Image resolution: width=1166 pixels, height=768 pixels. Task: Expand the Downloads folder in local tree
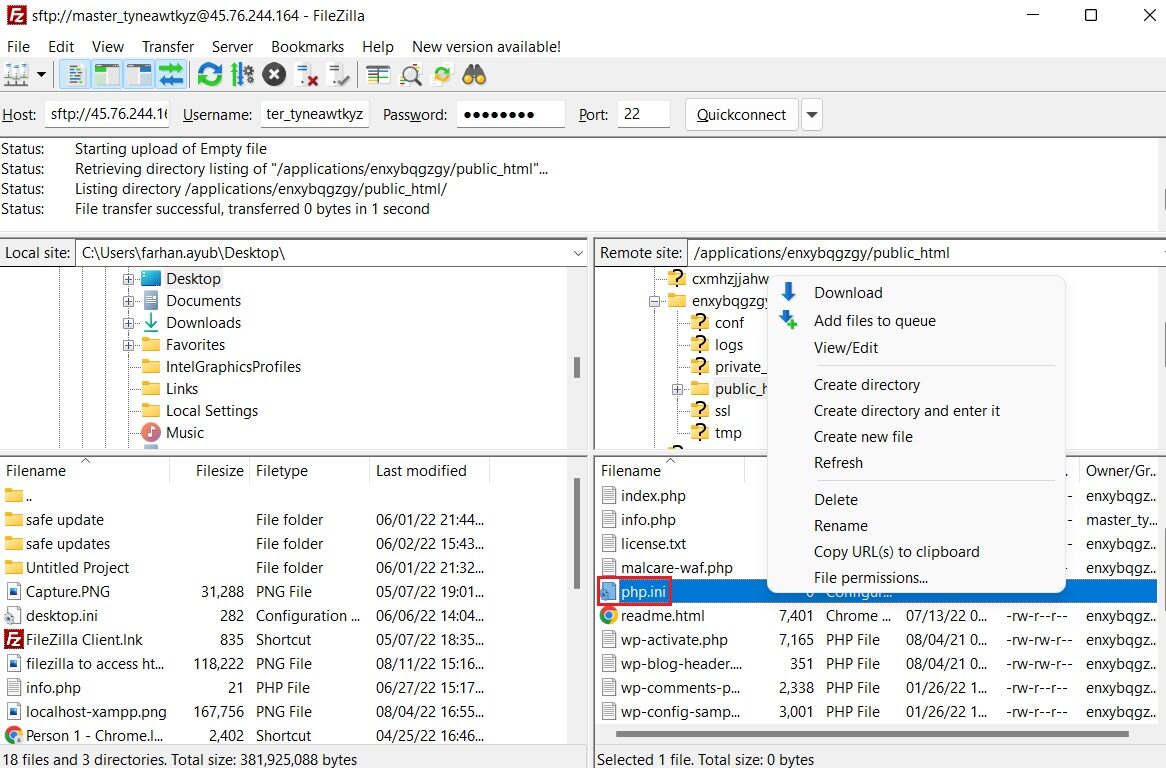coord(129,323)
